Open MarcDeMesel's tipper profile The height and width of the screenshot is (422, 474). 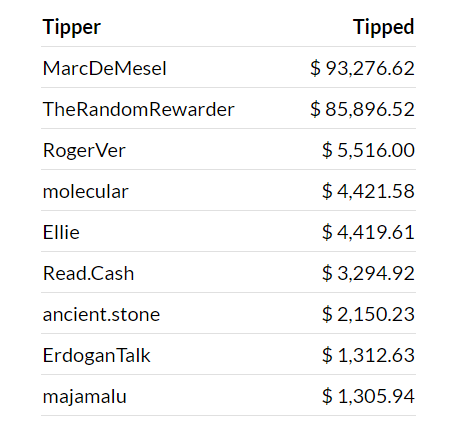point(105,68)
